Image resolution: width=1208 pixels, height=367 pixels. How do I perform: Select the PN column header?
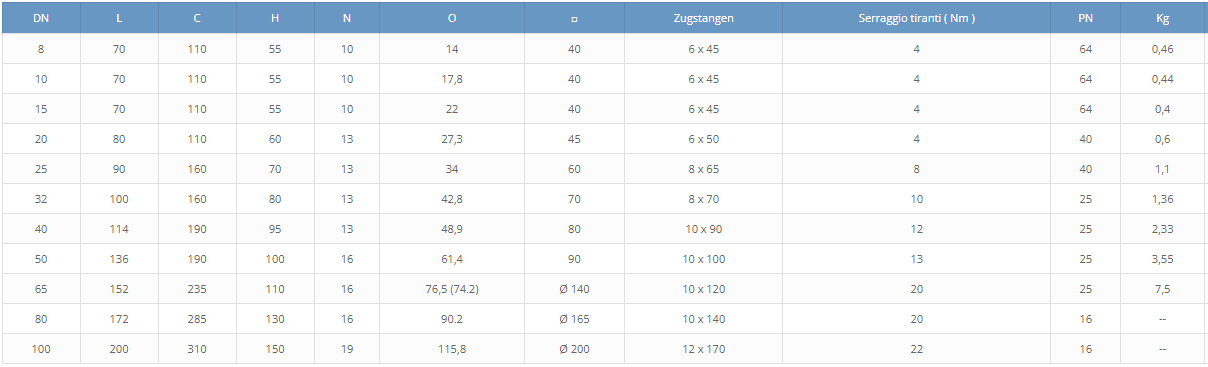[x=1085, y=18]
